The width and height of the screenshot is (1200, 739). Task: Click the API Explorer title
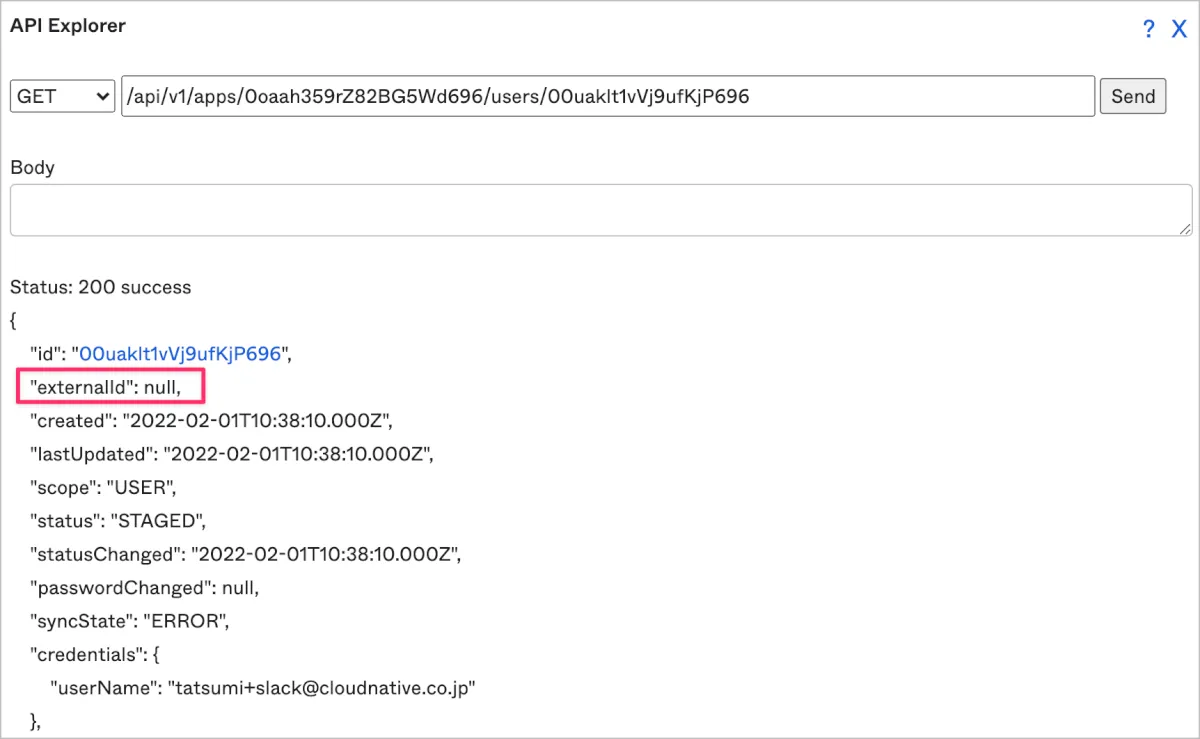point(68,27)
